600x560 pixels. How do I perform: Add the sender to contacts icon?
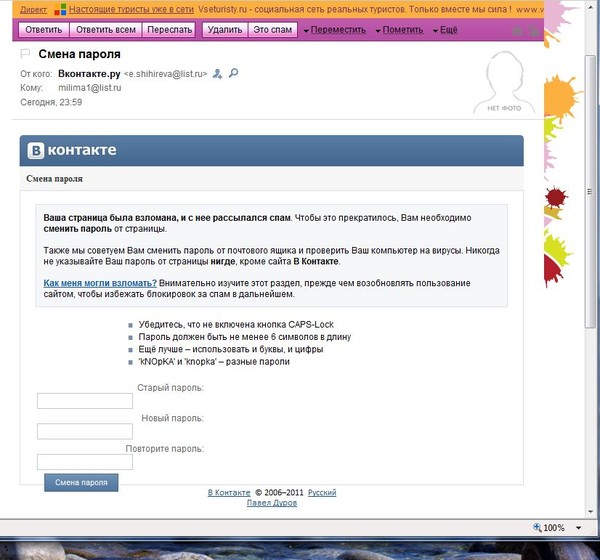[217, 73]
